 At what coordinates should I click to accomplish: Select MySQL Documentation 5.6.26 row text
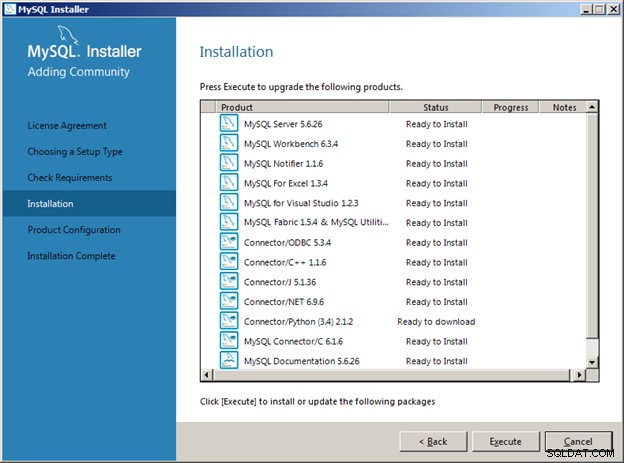[x=302, y=361]
